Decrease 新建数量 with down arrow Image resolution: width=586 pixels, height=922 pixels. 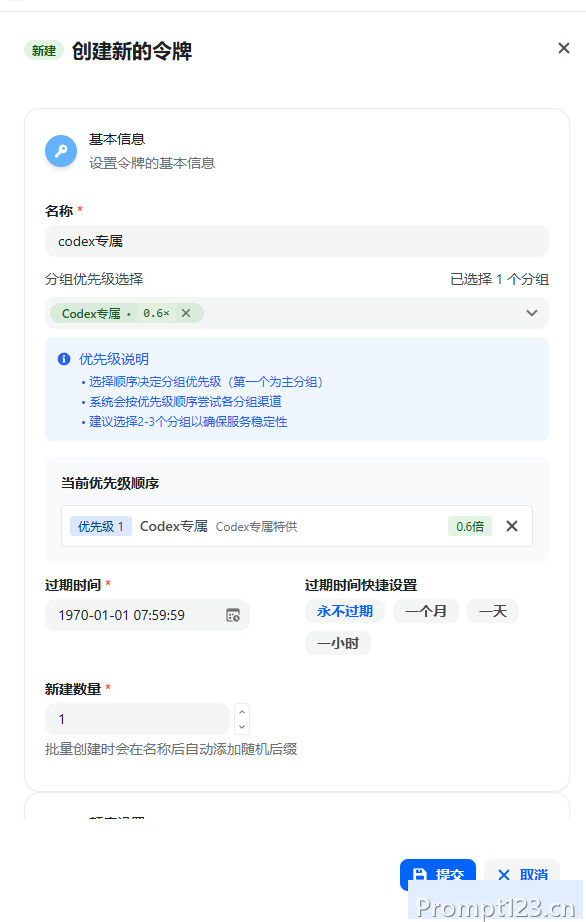tap(242, 727)
